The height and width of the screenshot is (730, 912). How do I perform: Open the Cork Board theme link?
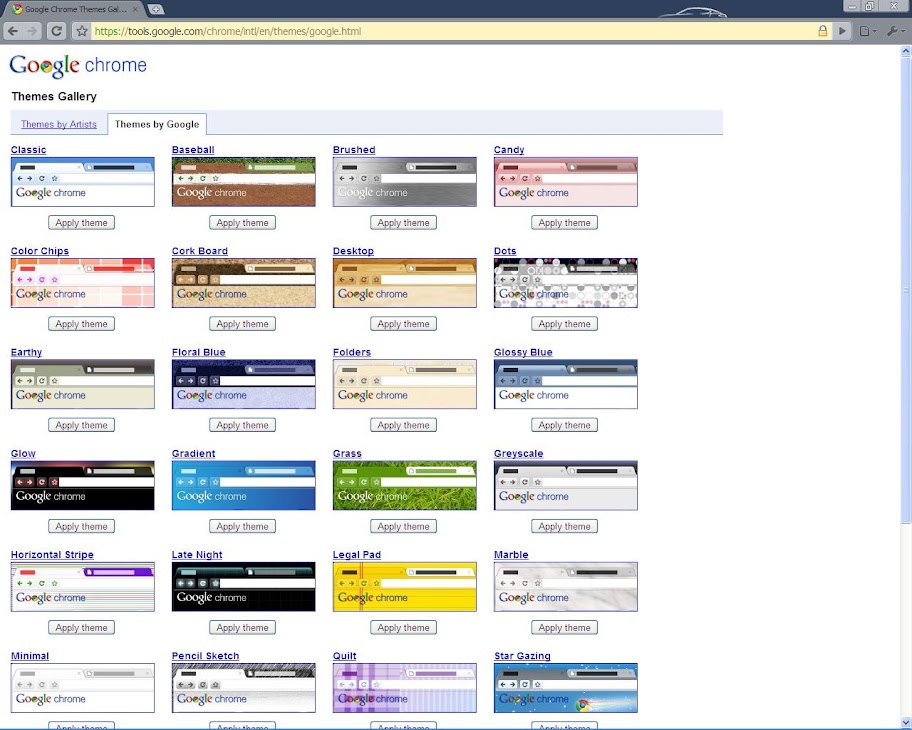[x=200, y=251]
